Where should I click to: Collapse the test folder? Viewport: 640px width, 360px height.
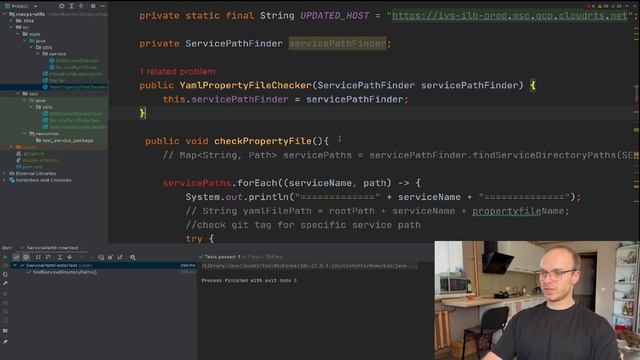click(18, 93)
